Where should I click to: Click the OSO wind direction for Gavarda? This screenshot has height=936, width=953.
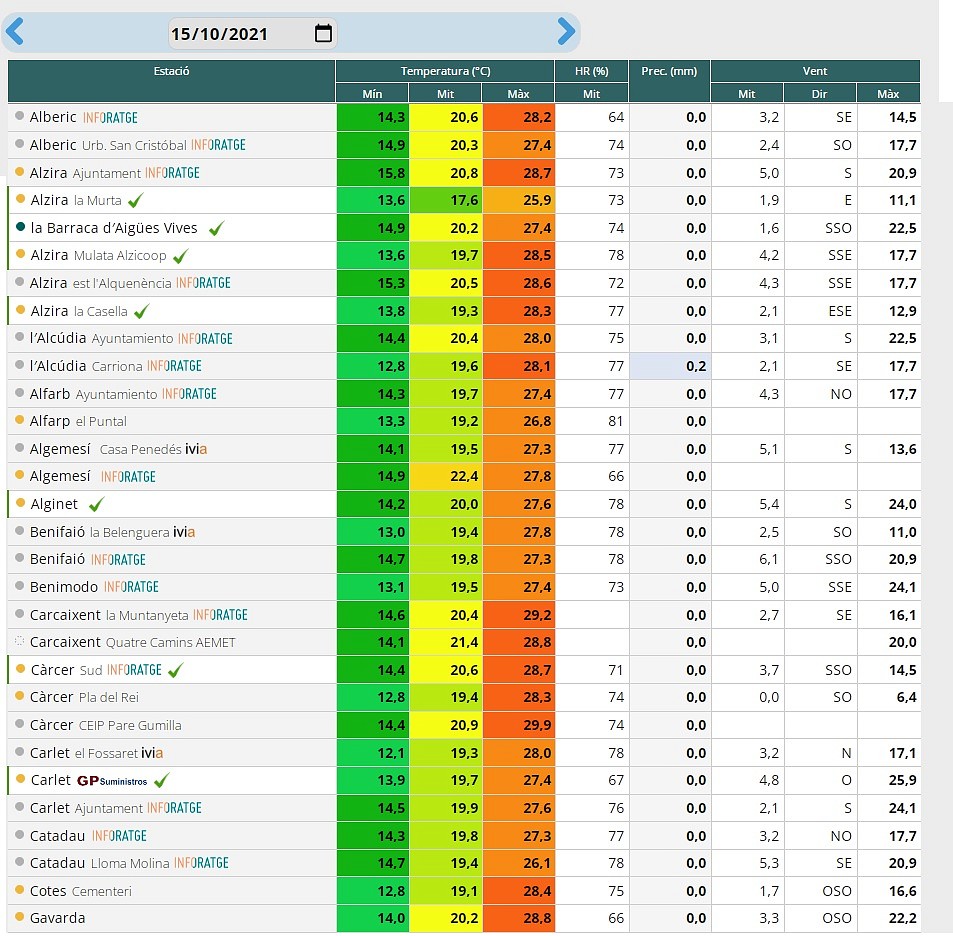point(820,918)
